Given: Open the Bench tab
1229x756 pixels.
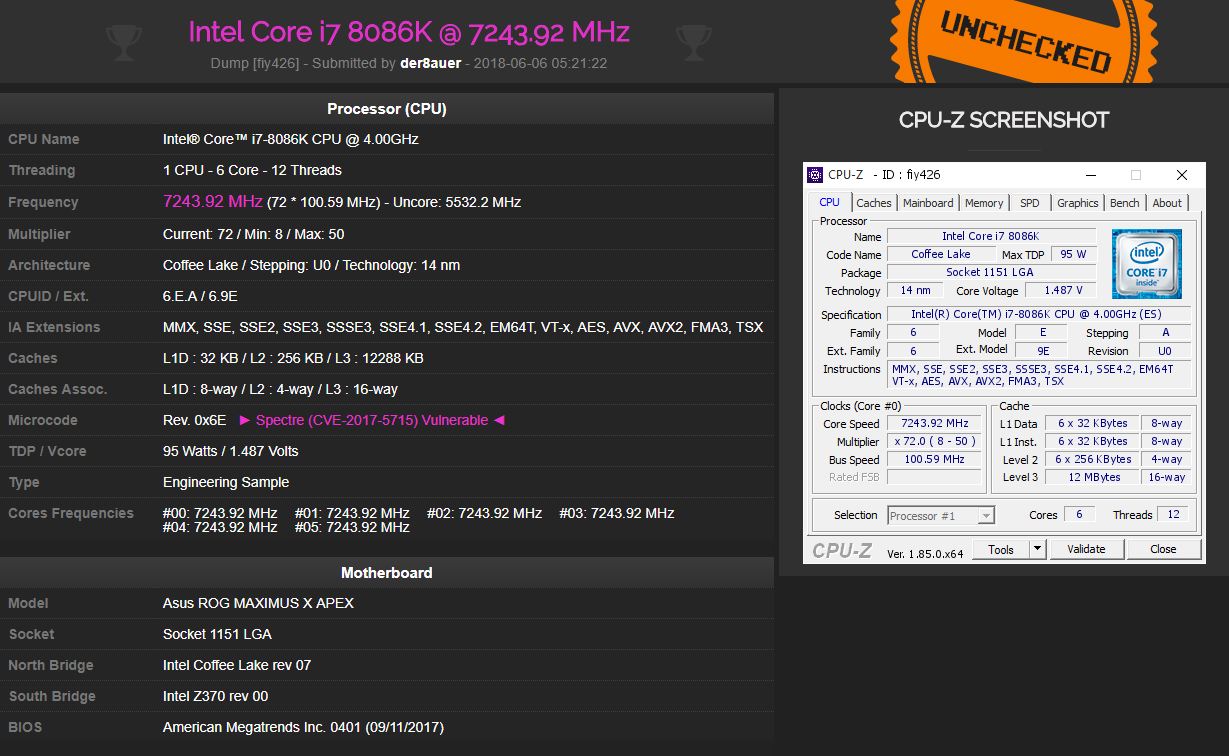Looking at the screenshot, I should click(x=1125, y=203).
